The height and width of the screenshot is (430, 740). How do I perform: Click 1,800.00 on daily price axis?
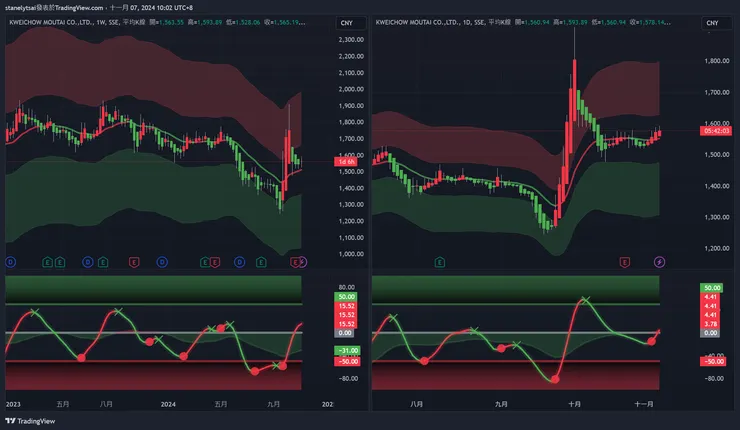[717, 61]
